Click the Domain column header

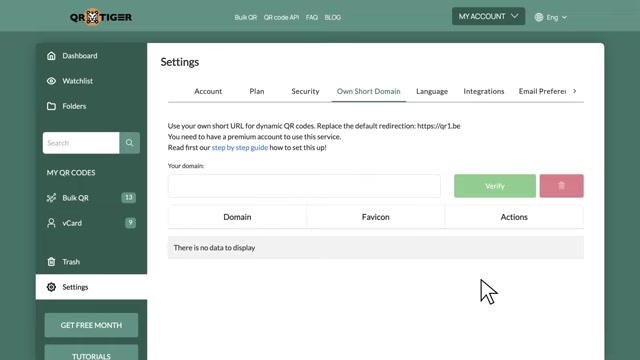coord(237,217)
